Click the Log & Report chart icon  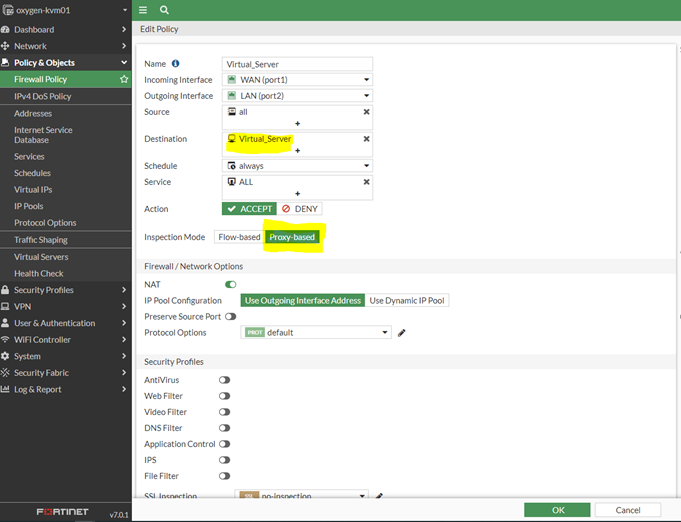point(5,389)
